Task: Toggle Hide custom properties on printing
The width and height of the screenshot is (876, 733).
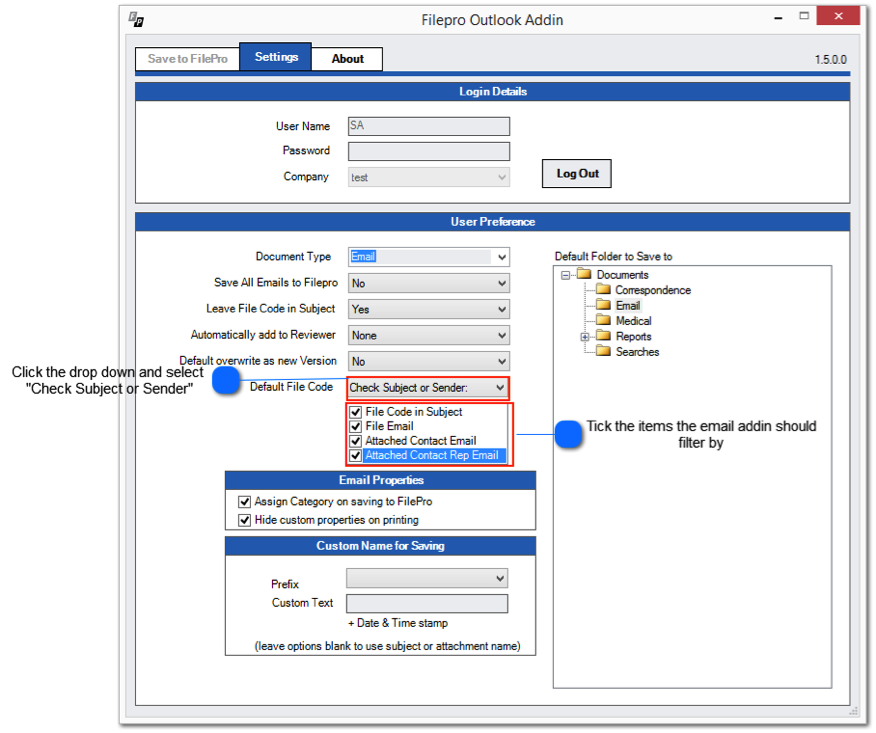Action: [244, 520]
